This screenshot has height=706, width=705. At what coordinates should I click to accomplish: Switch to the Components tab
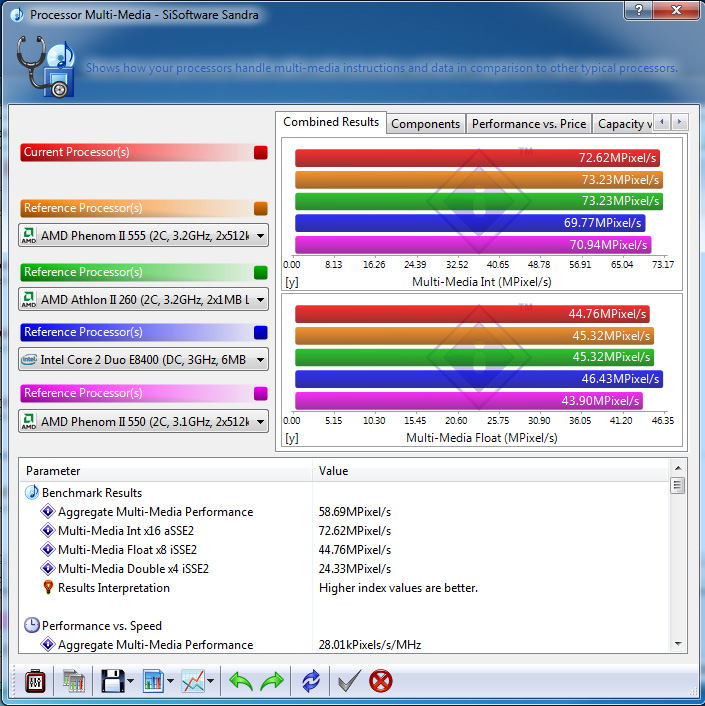click(425, 124)
